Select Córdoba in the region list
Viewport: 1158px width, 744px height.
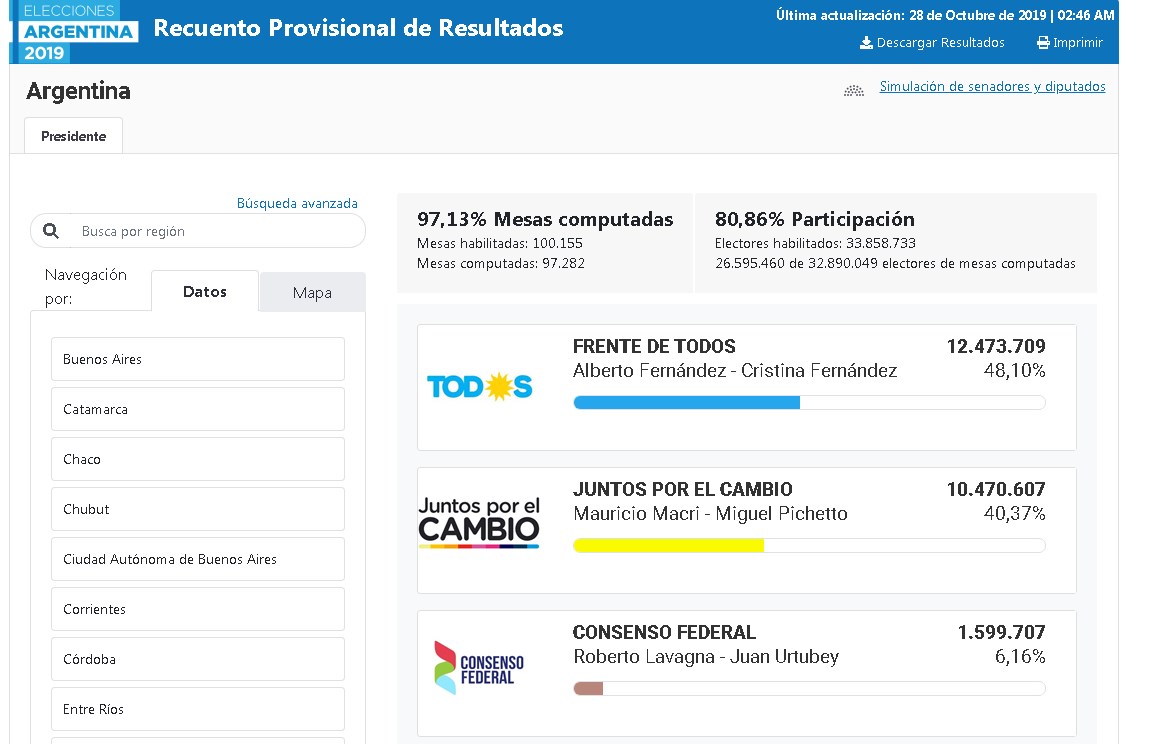(x=198, y=659)
